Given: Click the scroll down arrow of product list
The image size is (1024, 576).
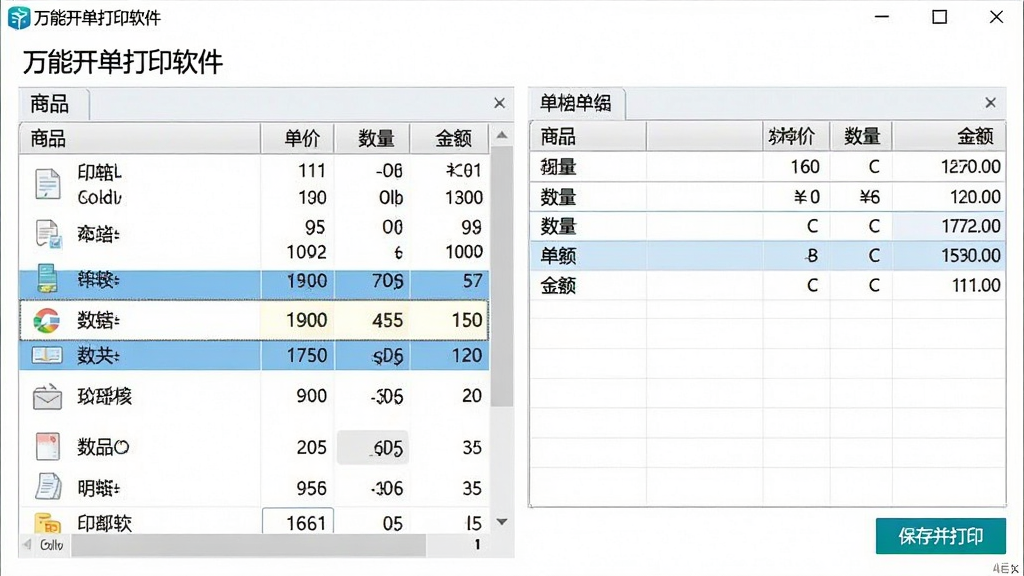Looking at the screenshot, I should (x=502, y=522).
